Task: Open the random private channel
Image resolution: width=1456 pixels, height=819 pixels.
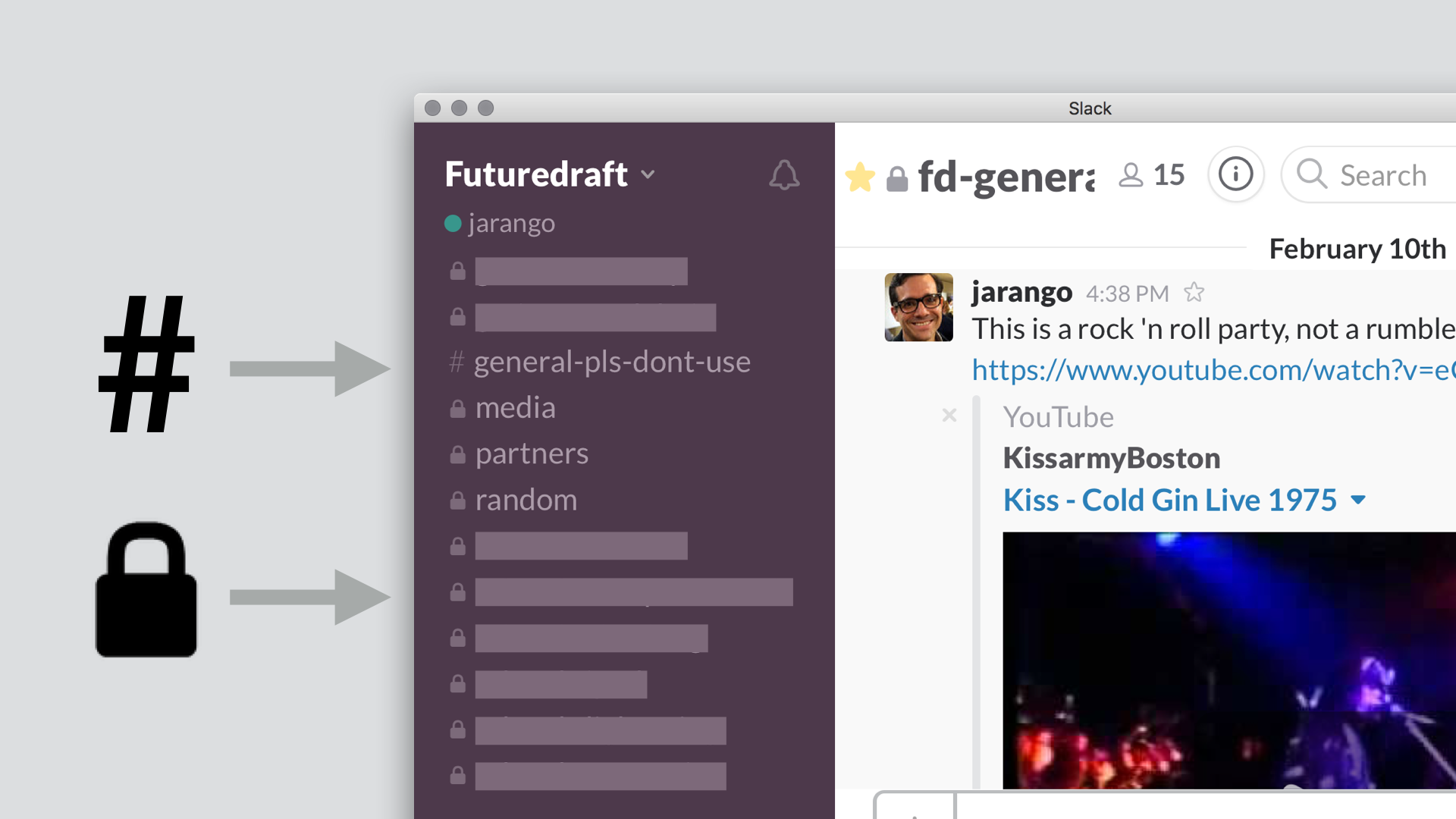Action: 526,500
